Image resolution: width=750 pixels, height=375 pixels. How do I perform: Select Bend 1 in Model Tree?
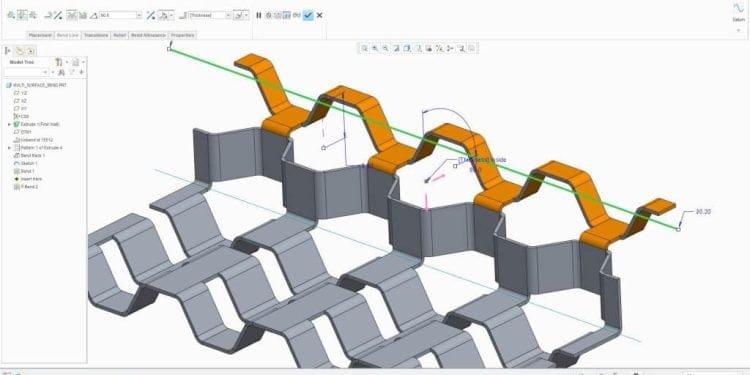(25, 171)
